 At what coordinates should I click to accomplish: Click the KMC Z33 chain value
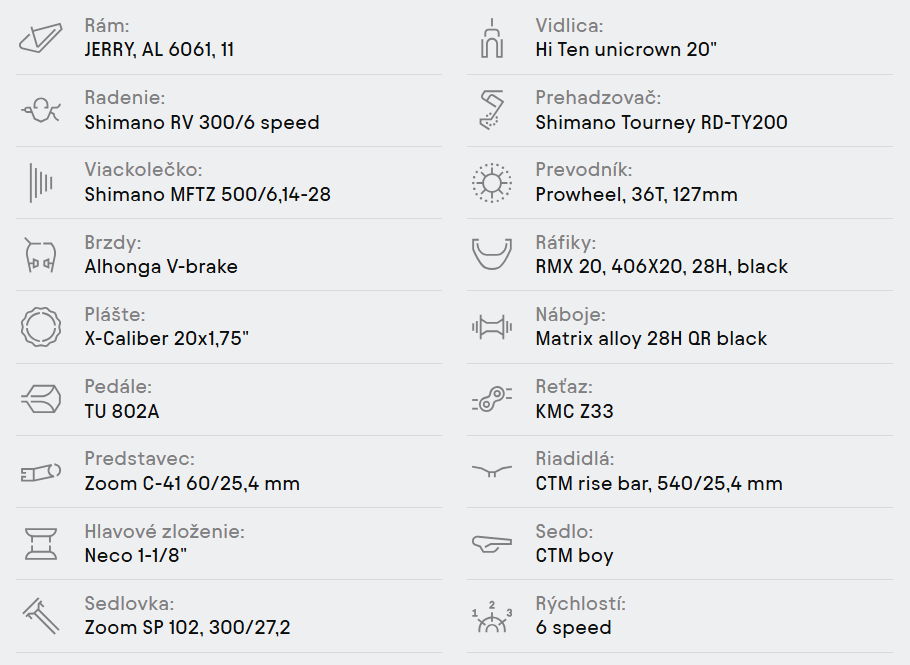574,411
